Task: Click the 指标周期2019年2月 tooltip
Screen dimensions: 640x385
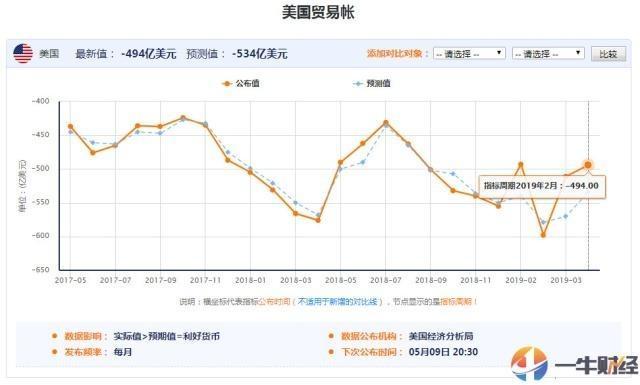Action: click(x=541, y=186)
